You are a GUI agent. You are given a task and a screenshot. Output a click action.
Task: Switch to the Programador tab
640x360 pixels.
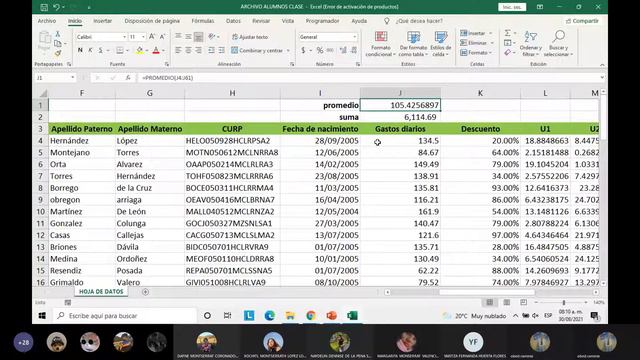pos(322,21)
